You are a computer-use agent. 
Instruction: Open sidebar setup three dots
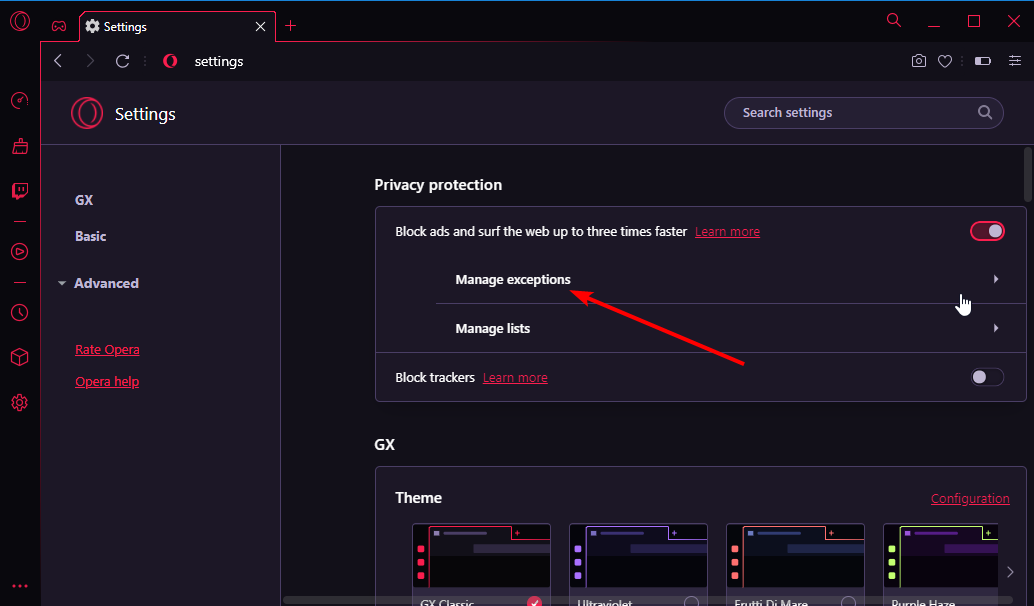pyautogui.click(x=20, y=586)
